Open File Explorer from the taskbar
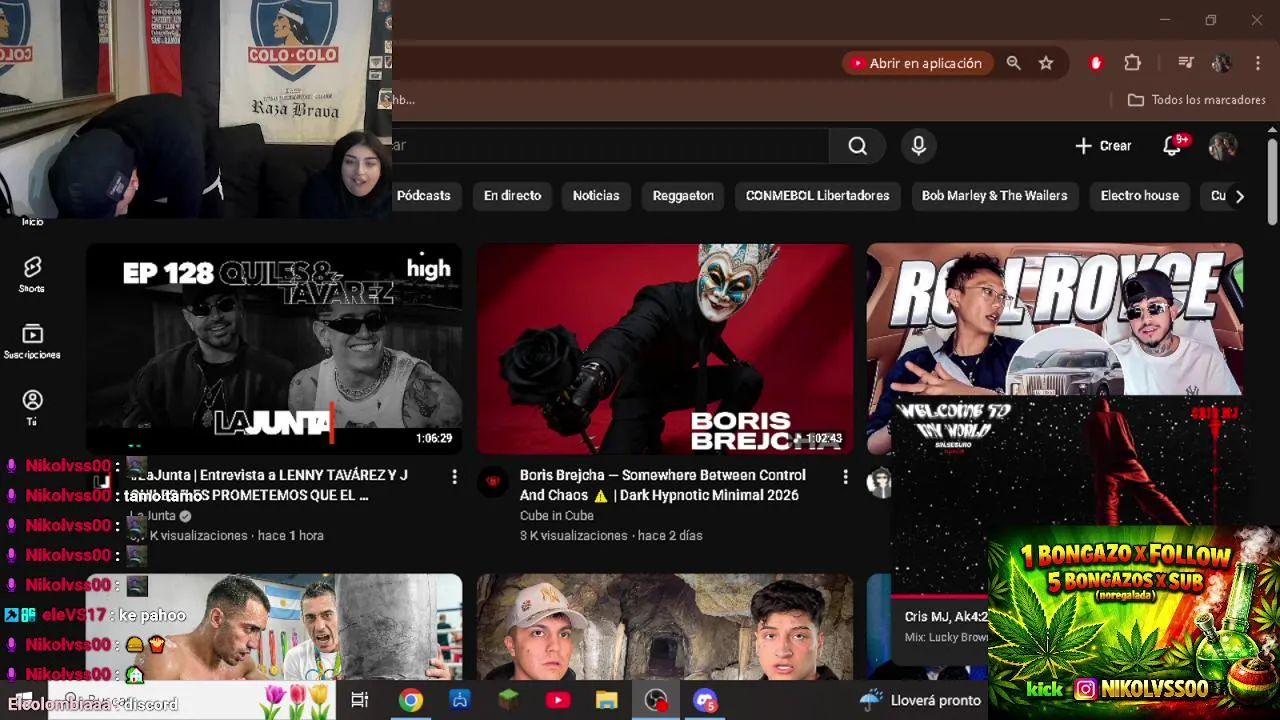1280x720 pixels. [x=606, y=700]
